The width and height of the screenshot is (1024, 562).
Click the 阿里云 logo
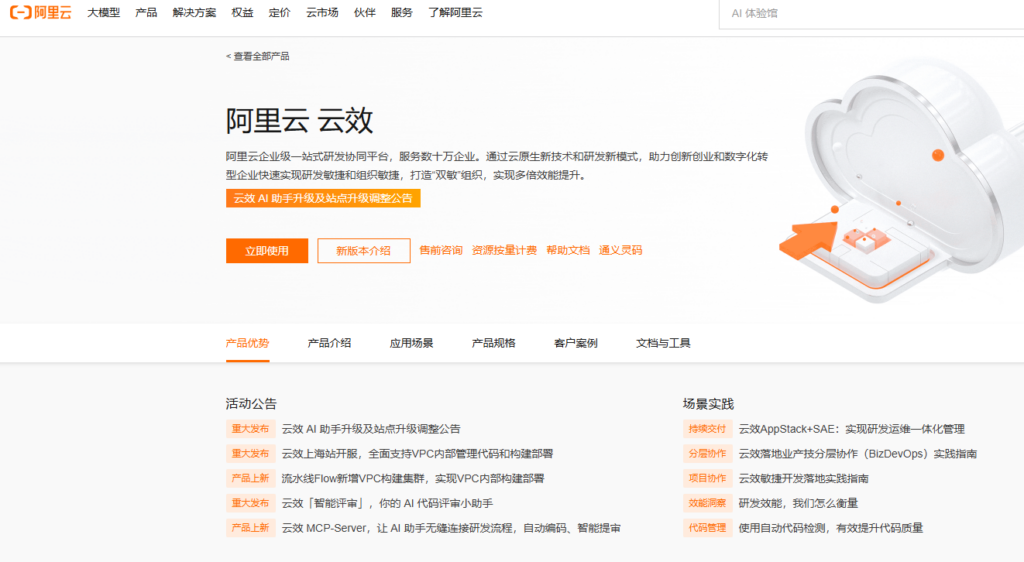(40, 12)
